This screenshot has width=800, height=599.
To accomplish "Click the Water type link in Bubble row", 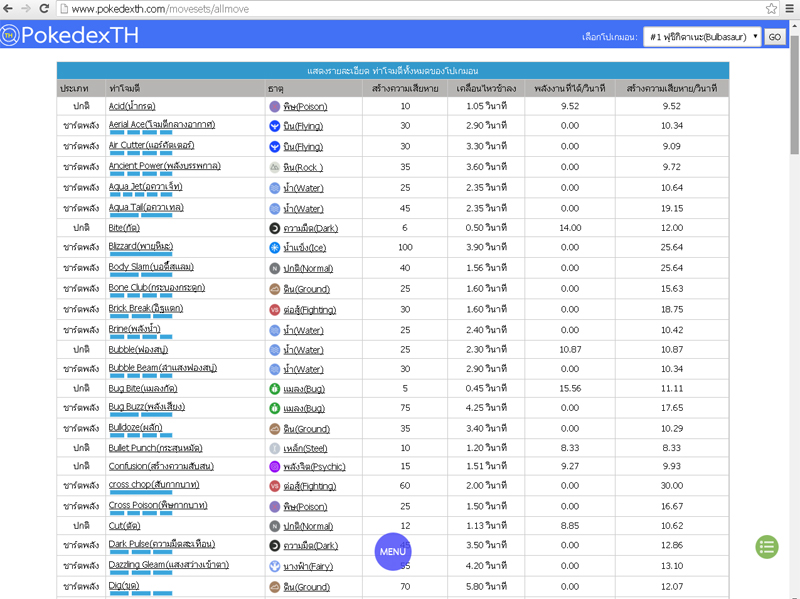I will point(304,350).
